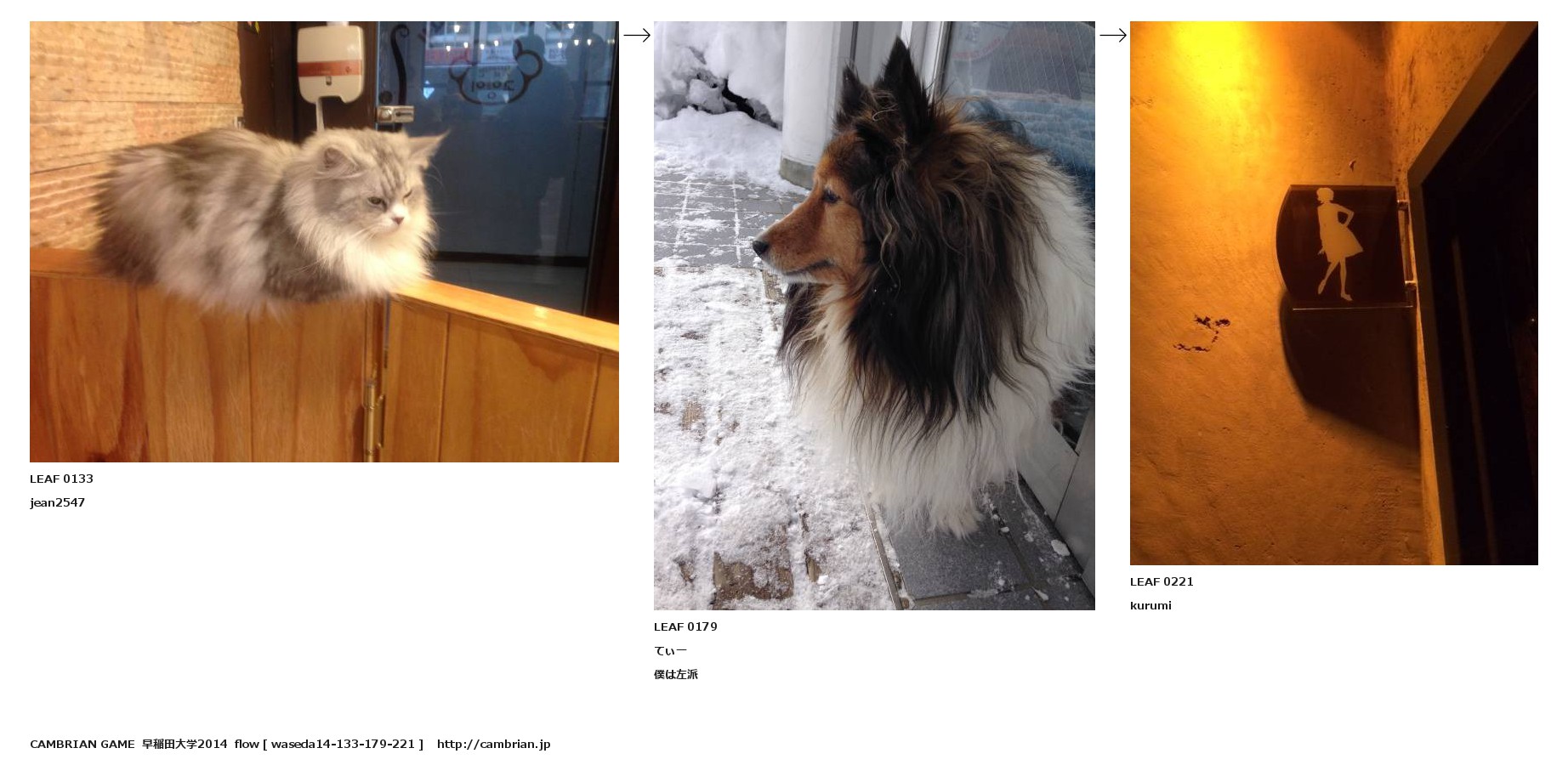Click the arrow between dog and sign photos

click(x=1113, y=35)
